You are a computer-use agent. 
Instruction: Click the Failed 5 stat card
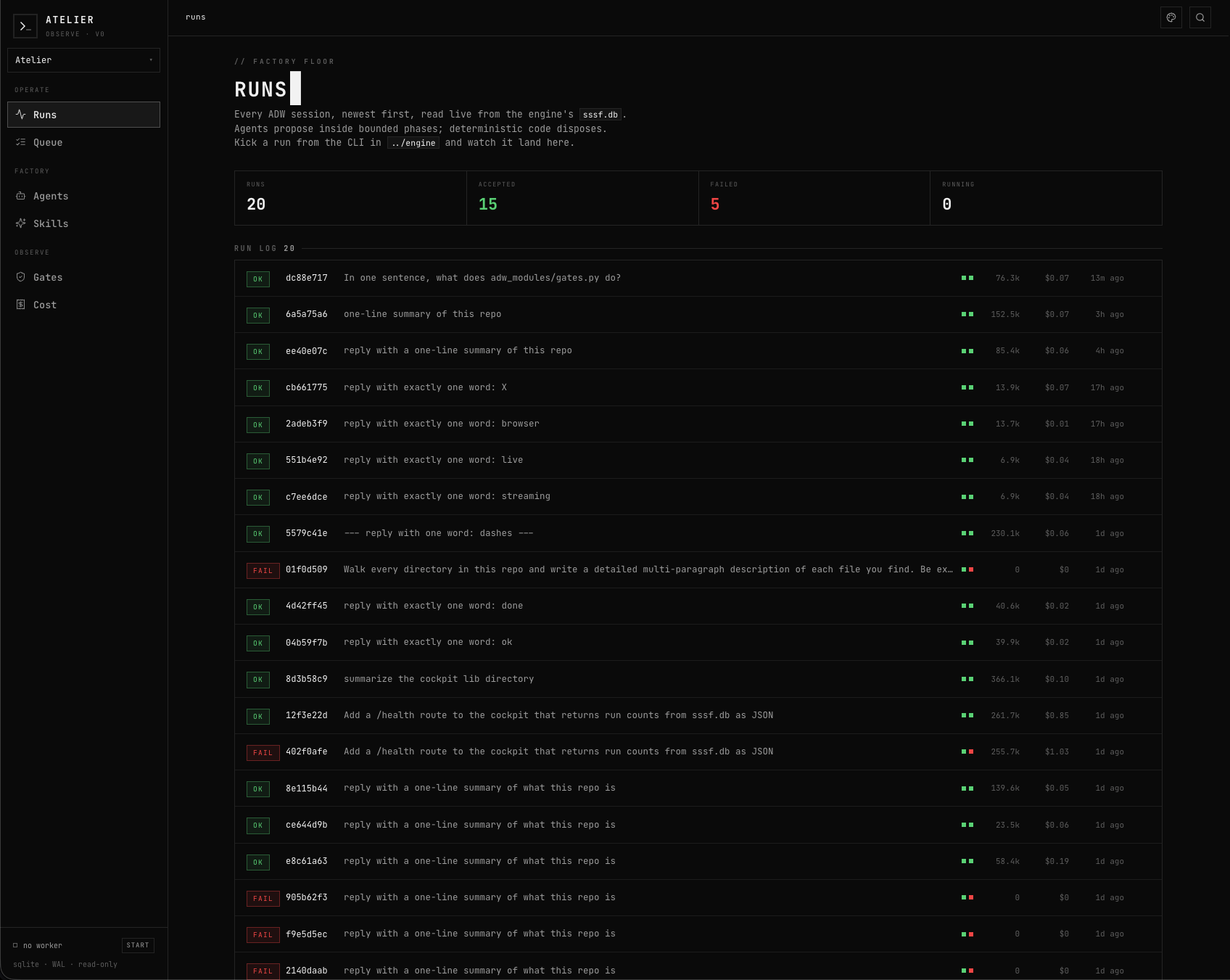[814, 198]
